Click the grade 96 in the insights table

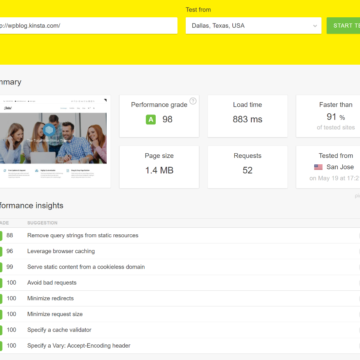(10, 251)
